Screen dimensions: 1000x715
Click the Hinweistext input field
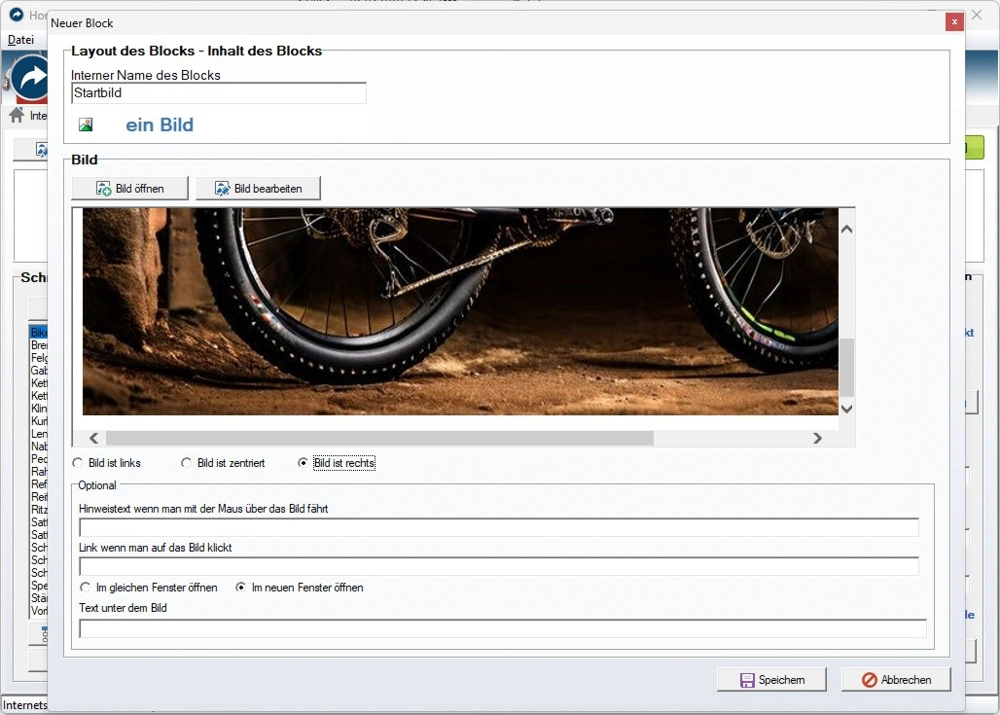point(498,528)
